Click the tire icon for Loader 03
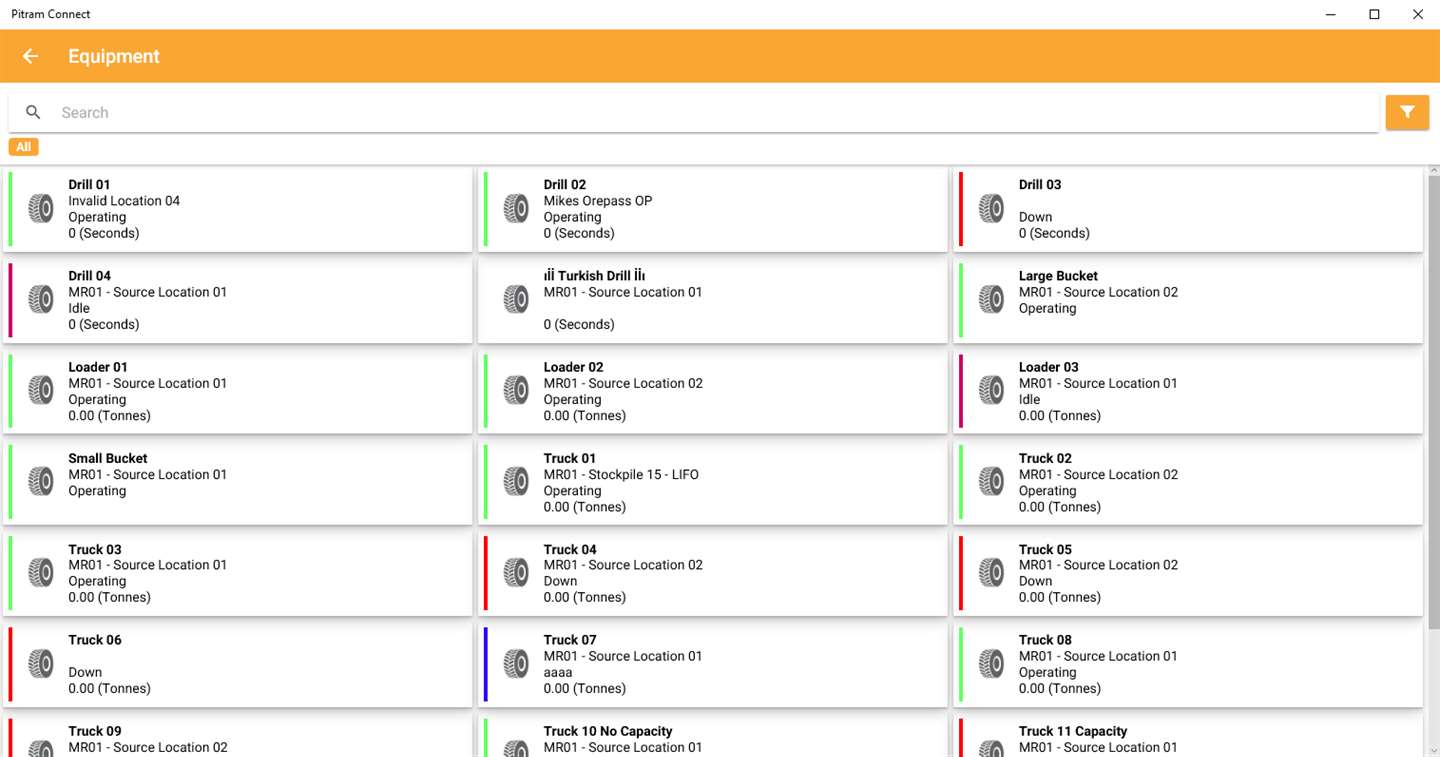 [991, 390]
